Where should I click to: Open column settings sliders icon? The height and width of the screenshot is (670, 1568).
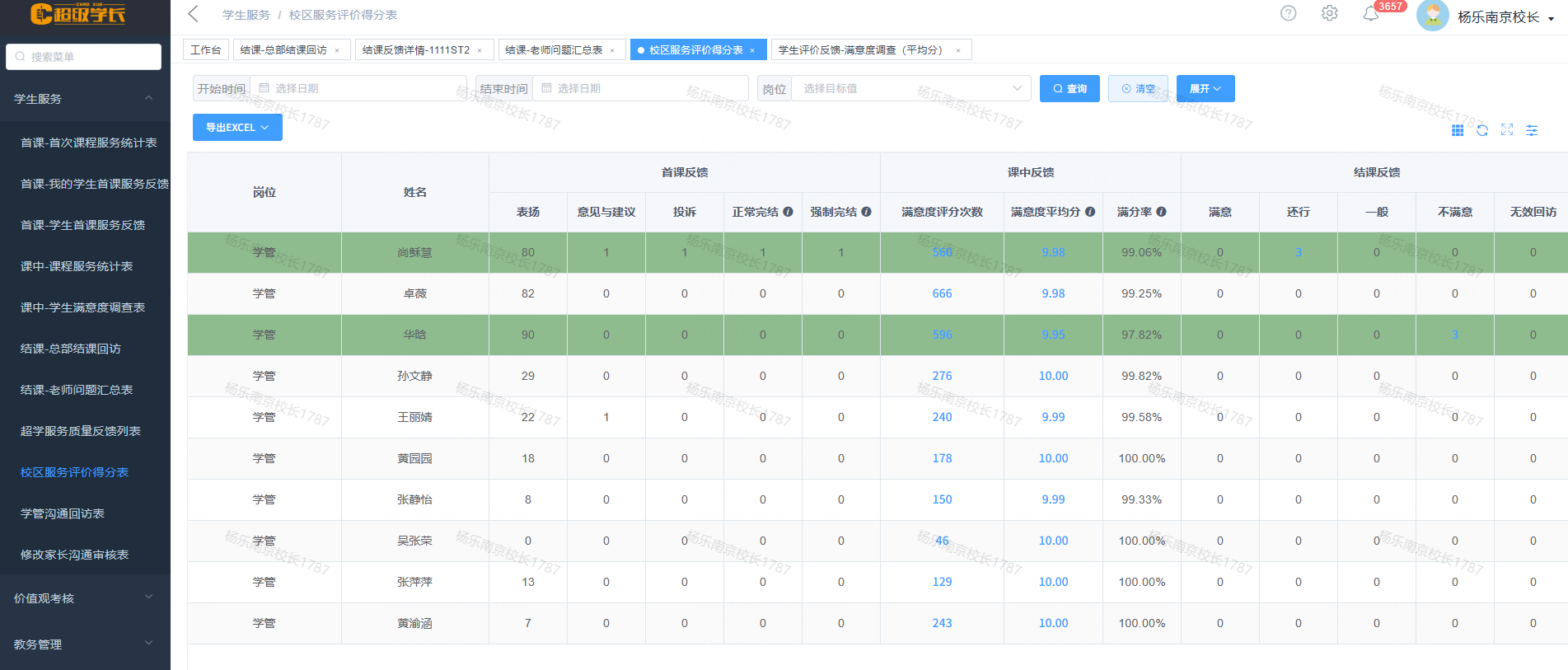click(1532, 130)
